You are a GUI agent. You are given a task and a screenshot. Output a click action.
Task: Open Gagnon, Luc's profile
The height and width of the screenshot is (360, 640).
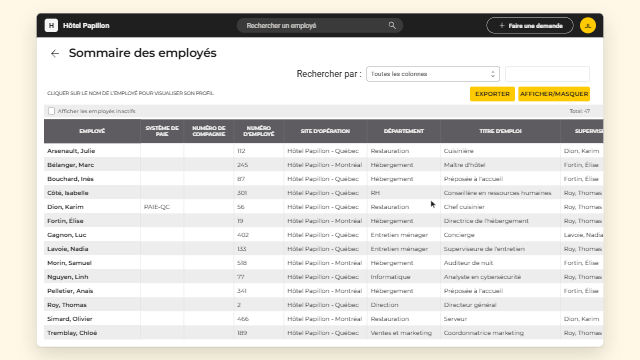pyautogui.click(x=67, y=235)
